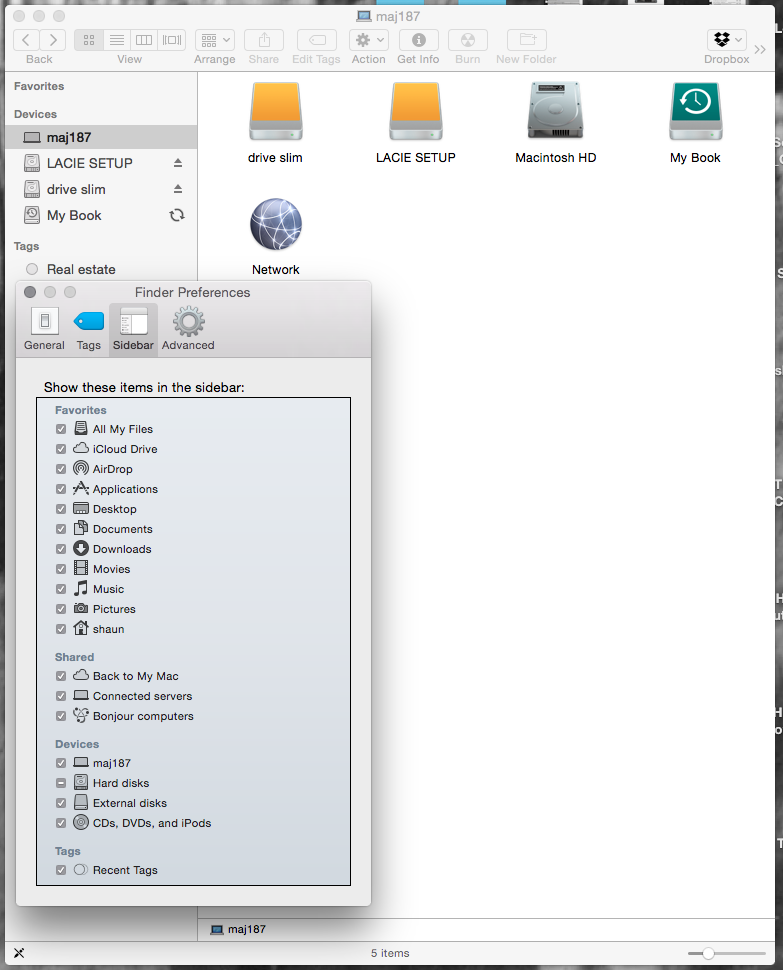Screen dimensions: 783x970
Task: Uncheck Recent Tags checkbox
Action: pyautogui.click(x=61, y=870)
